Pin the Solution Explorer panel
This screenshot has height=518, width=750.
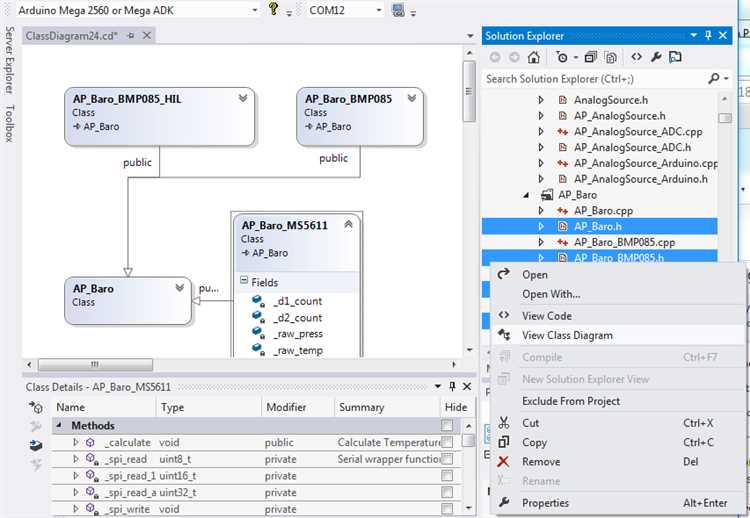[708, 35]
